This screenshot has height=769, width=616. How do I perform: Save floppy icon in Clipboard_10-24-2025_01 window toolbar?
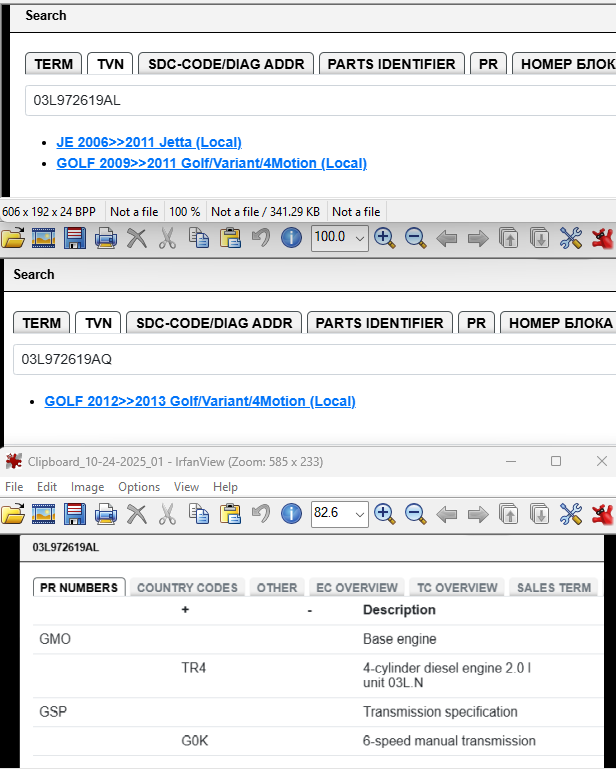pyautogui.click(x=75, y=514)
